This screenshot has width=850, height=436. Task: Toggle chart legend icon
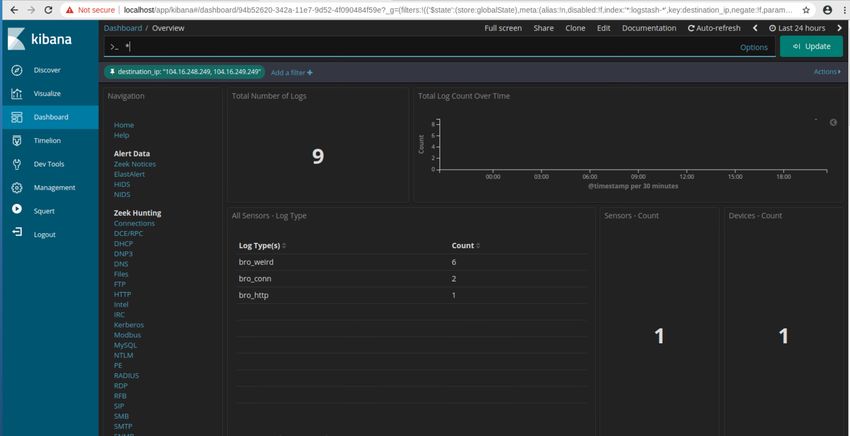point(833,123)
